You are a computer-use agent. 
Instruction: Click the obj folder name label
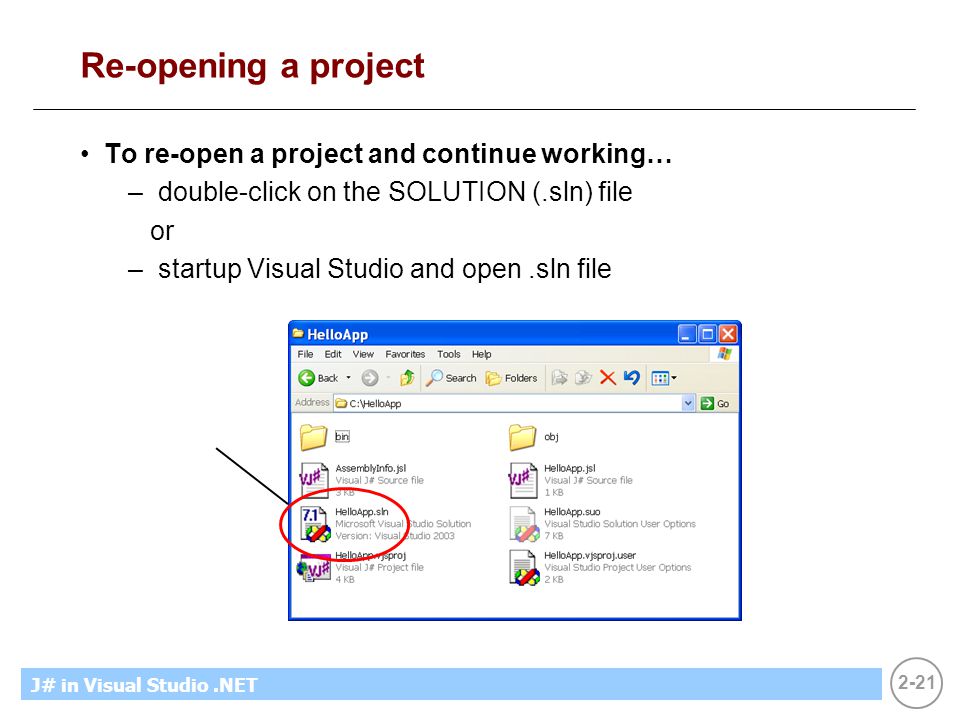551,437
